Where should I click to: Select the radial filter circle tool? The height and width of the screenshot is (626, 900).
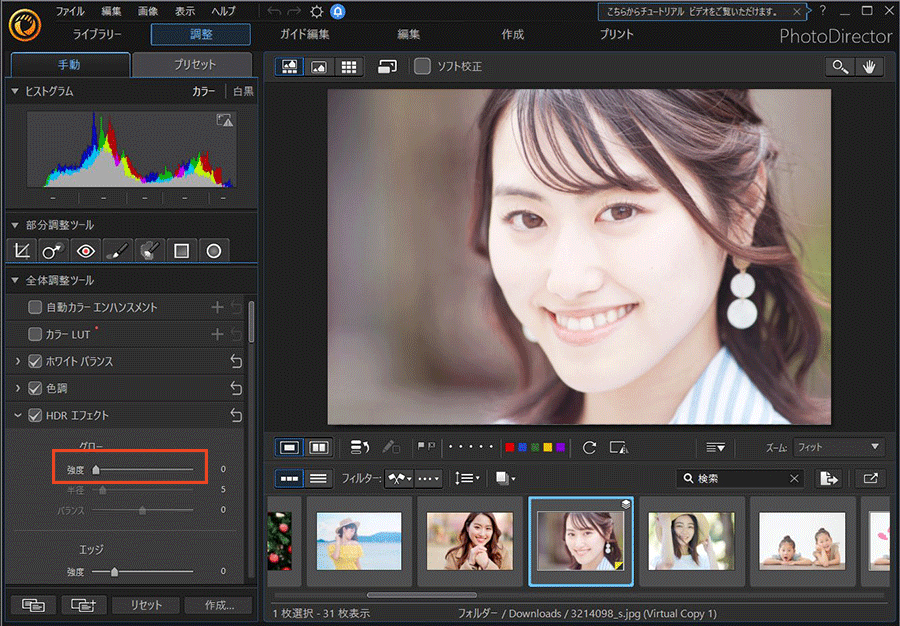tap(214, 251)
